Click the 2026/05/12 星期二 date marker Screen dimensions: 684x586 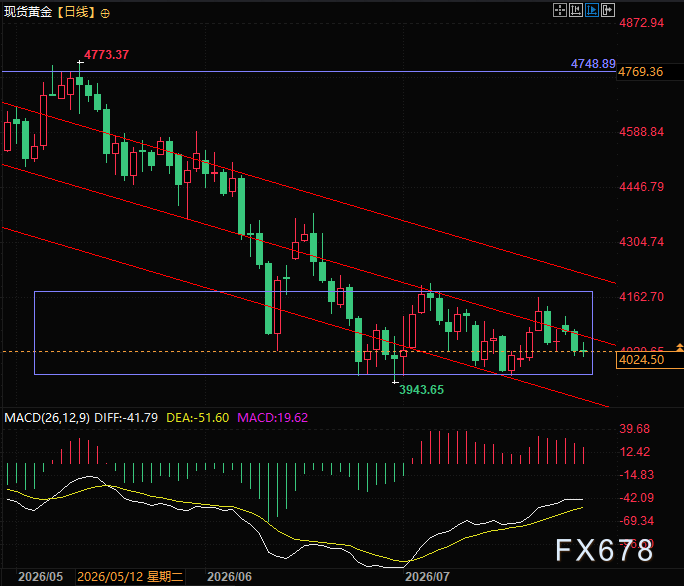(x=130, y=577)
